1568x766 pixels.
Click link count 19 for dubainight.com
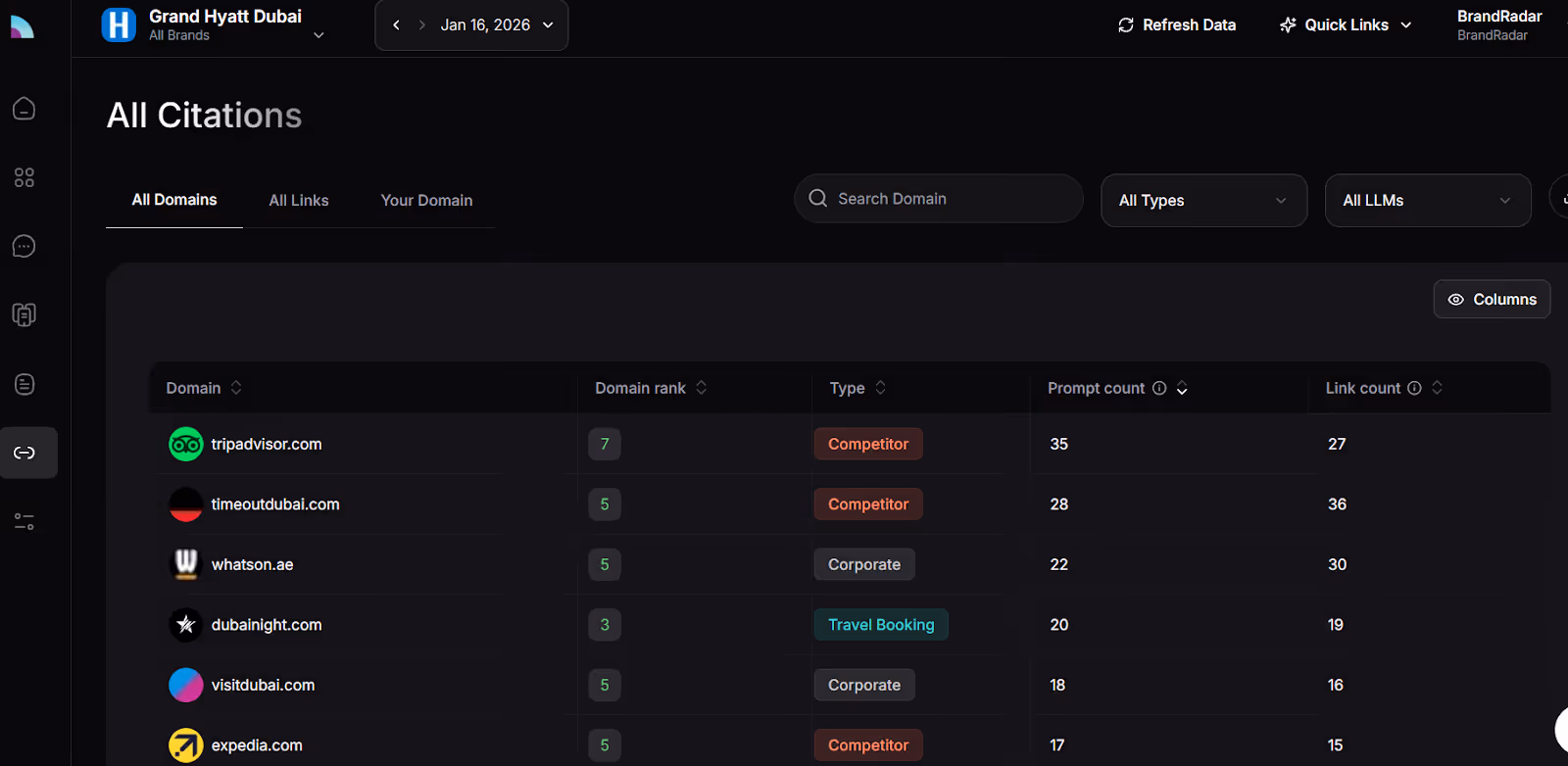[x=1336, y=625]
